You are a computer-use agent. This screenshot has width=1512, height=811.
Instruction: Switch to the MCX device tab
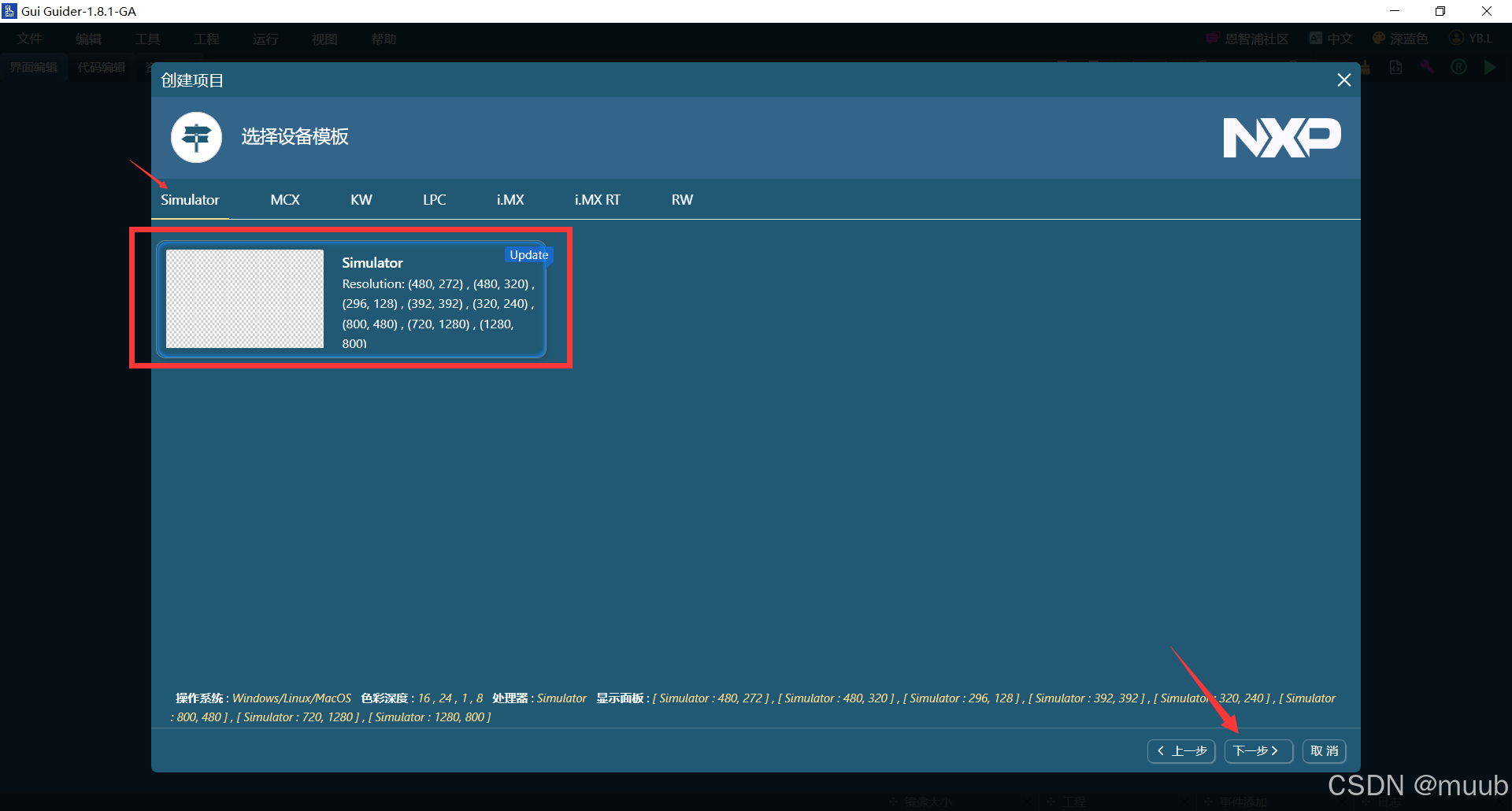coord(285,199)
